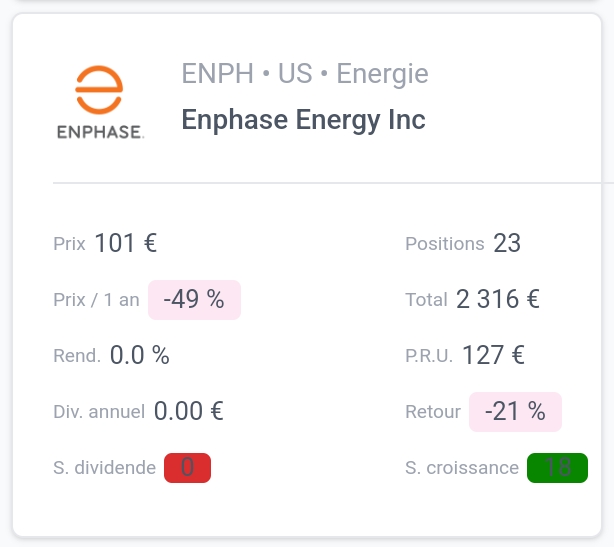614x547 pixels.
Task: Click the Retour label
Action: 433,412
